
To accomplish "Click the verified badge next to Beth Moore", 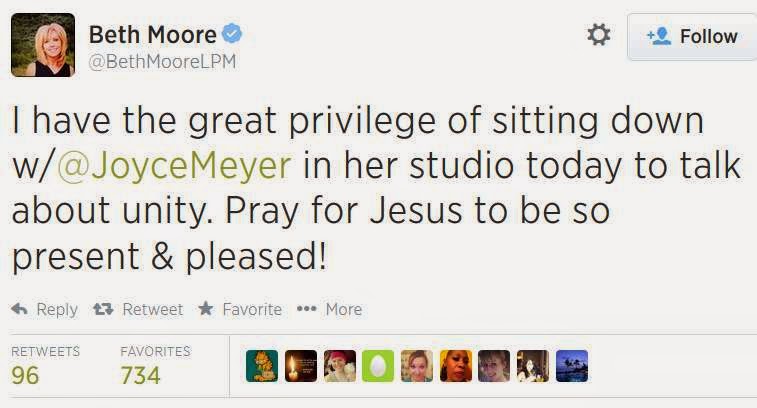I will click(233, 34).
